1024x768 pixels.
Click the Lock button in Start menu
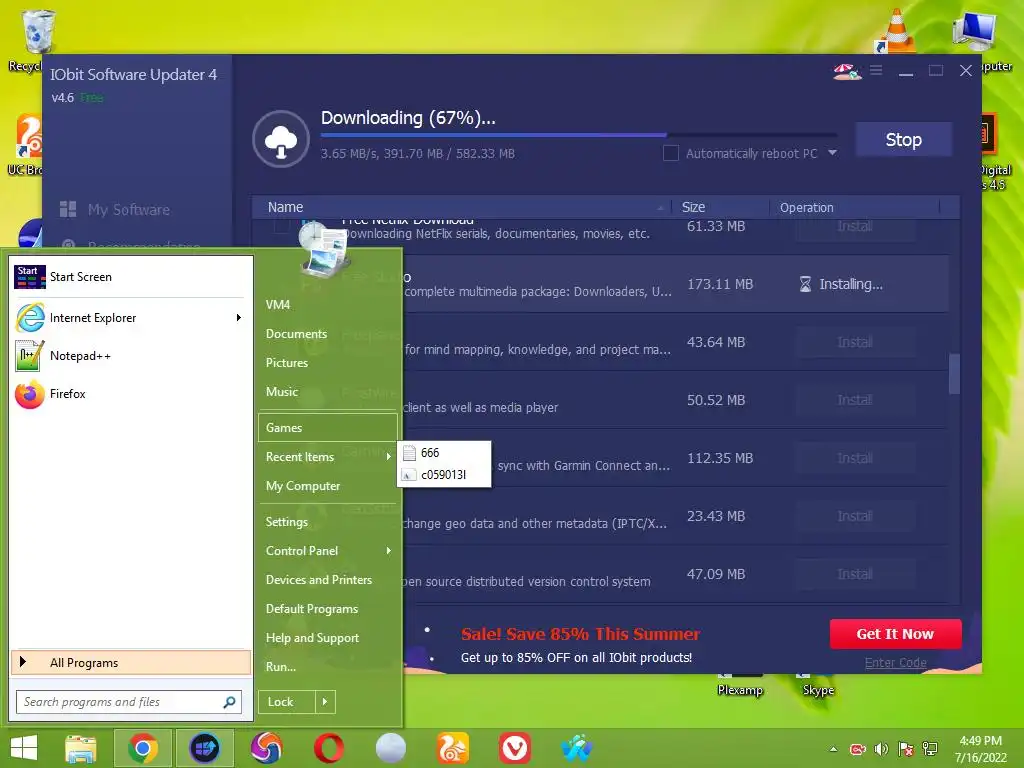tap(287, 702)
